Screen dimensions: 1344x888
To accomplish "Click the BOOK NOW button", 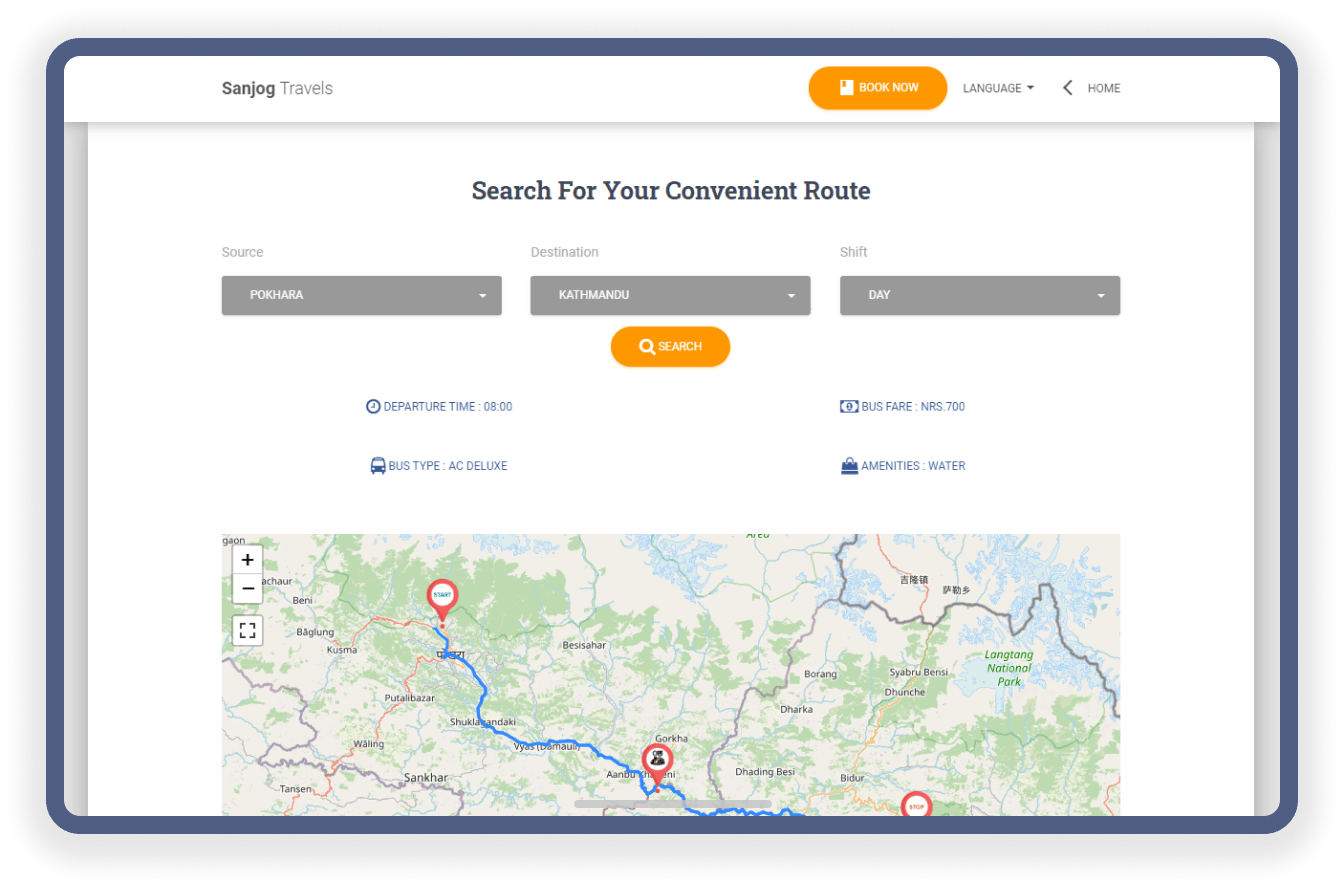I will click(878, 88).
